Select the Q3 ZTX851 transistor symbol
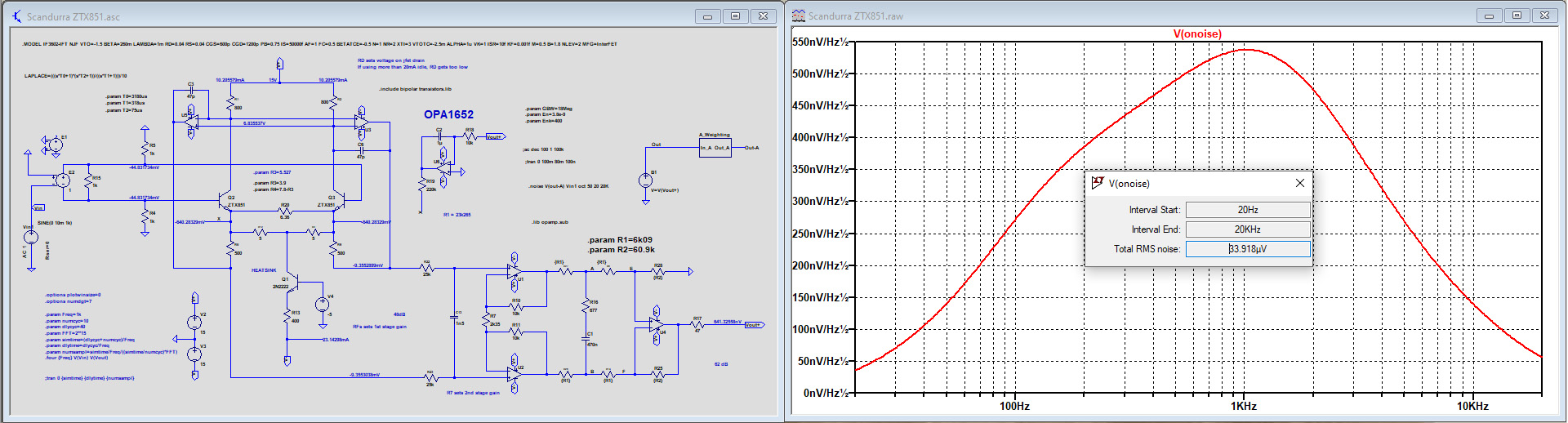 [341, 201]
